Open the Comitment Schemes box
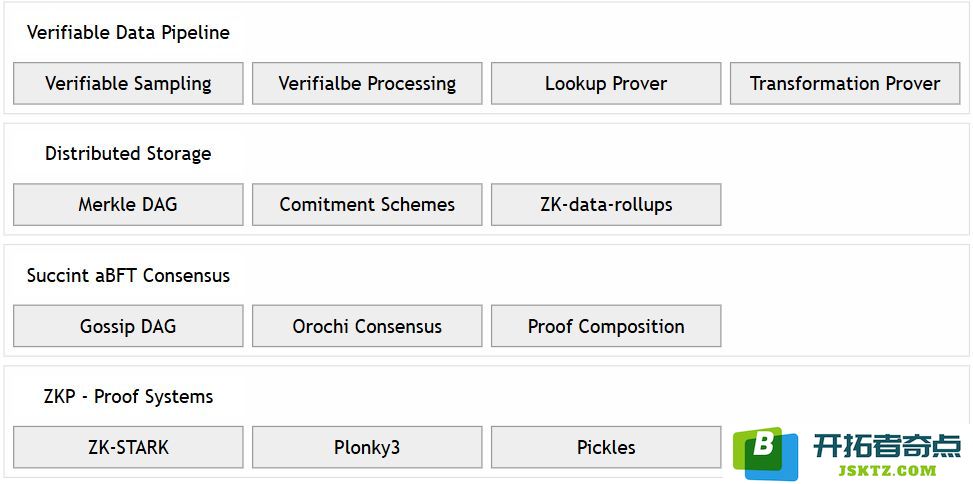Image resolution: width=973 pixels, height=484 pixels. pyautogui.click(x=367, y=204)
